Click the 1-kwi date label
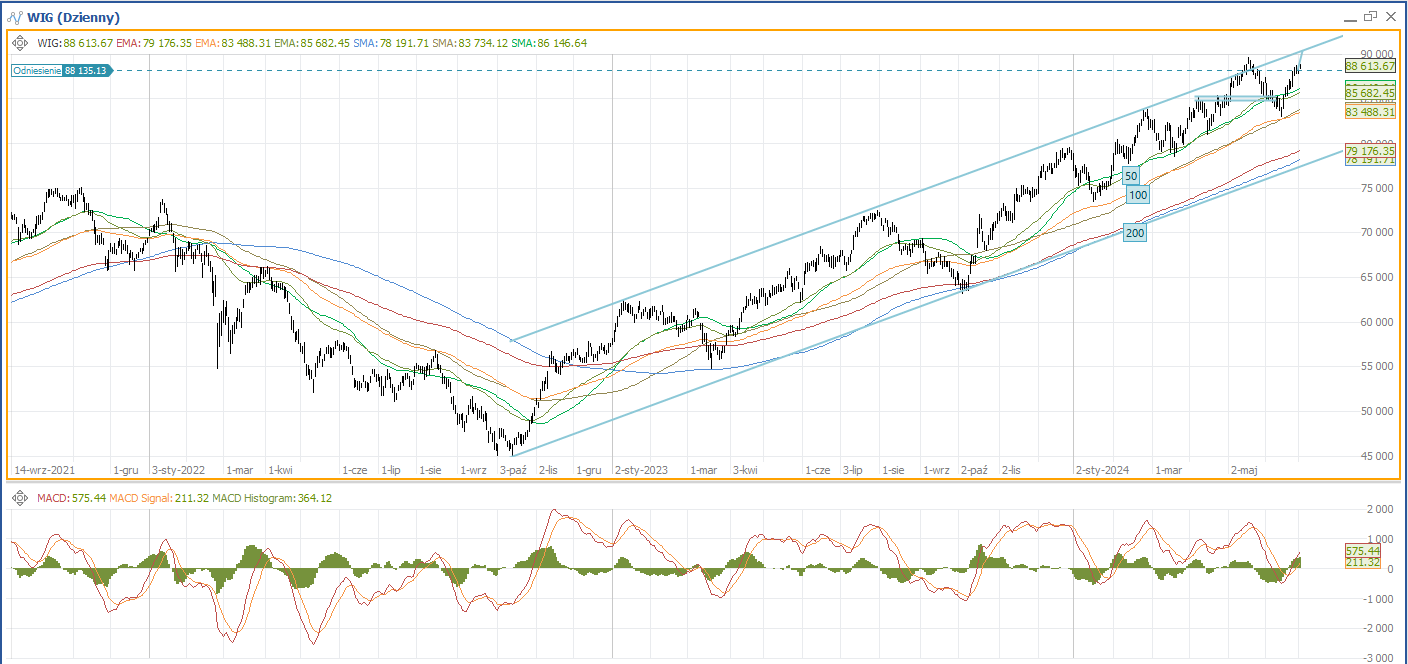1408x664 pixels. 281,469
